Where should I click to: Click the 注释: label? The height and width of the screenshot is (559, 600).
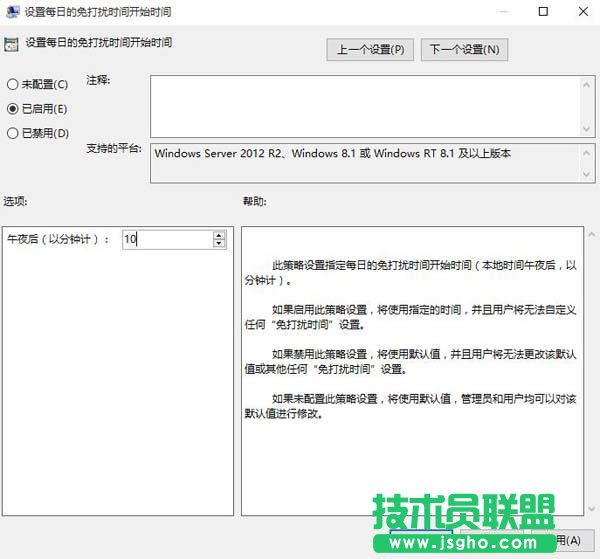click(98, 80)
